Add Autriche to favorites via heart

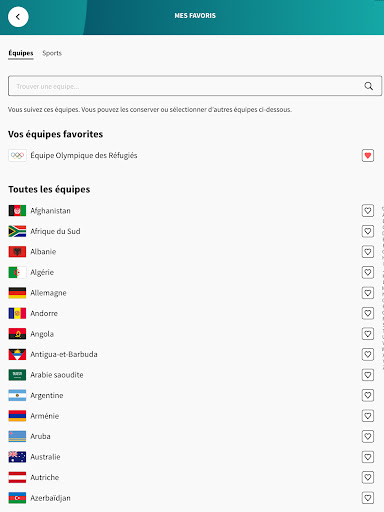click(368, 477)
